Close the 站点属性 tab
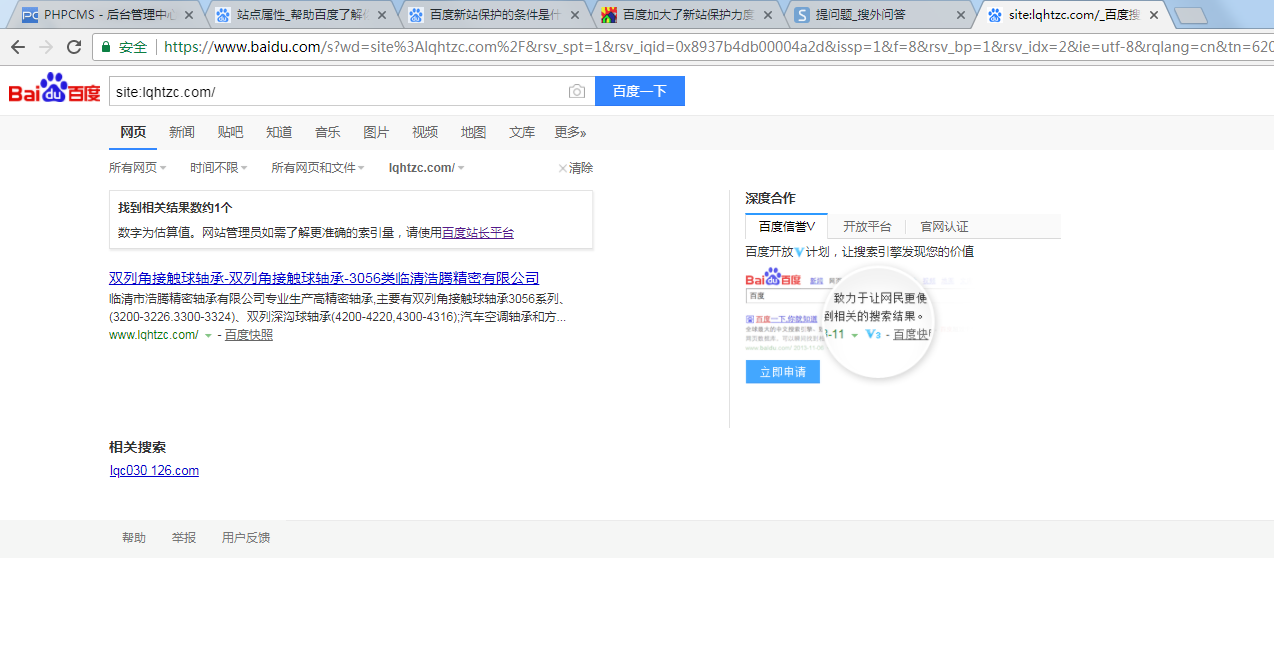Image resolution: width=1274 pixels, height=668 pixels. click(381, 15)
